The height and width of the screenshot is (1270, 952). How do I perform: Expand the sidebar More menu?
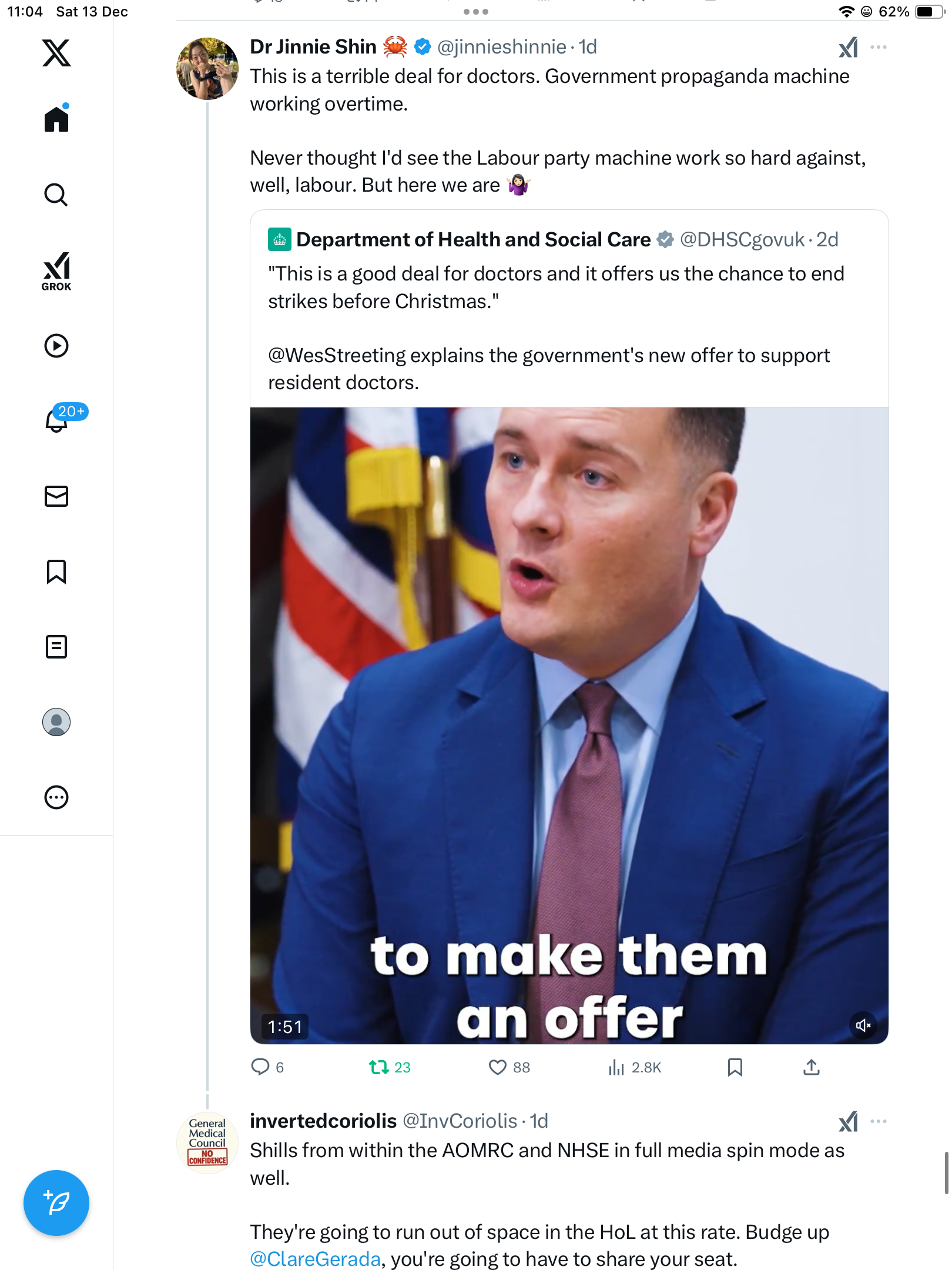click(56, 797)
